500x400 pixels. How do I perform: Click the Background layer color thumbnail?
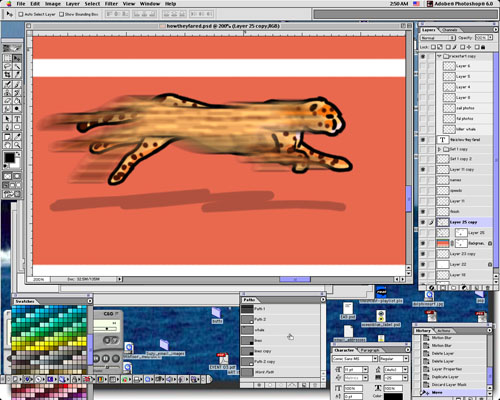tap(443, 243)
